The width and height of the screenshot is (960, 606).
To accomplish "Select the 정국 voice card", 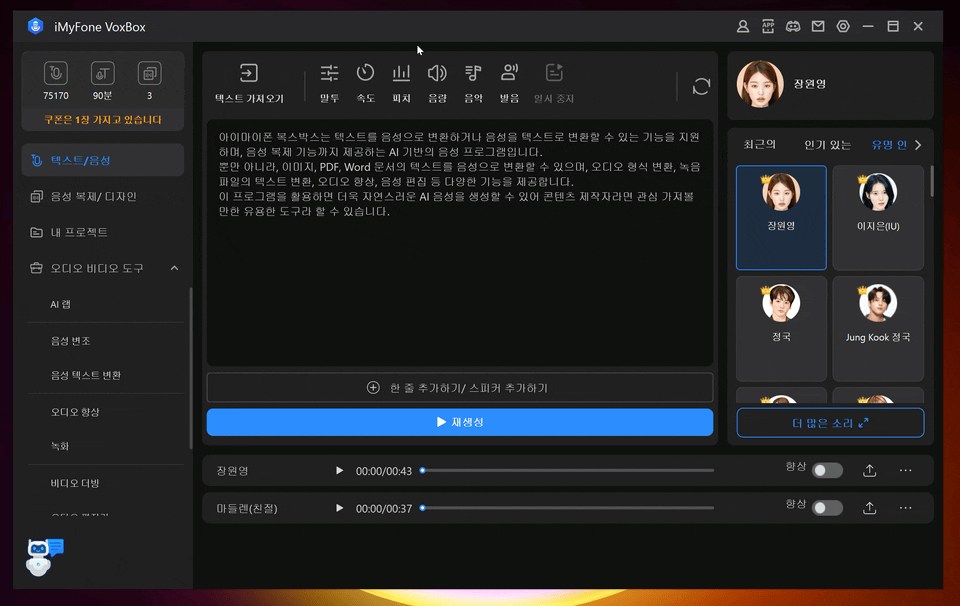I will (x=781, y=329).
